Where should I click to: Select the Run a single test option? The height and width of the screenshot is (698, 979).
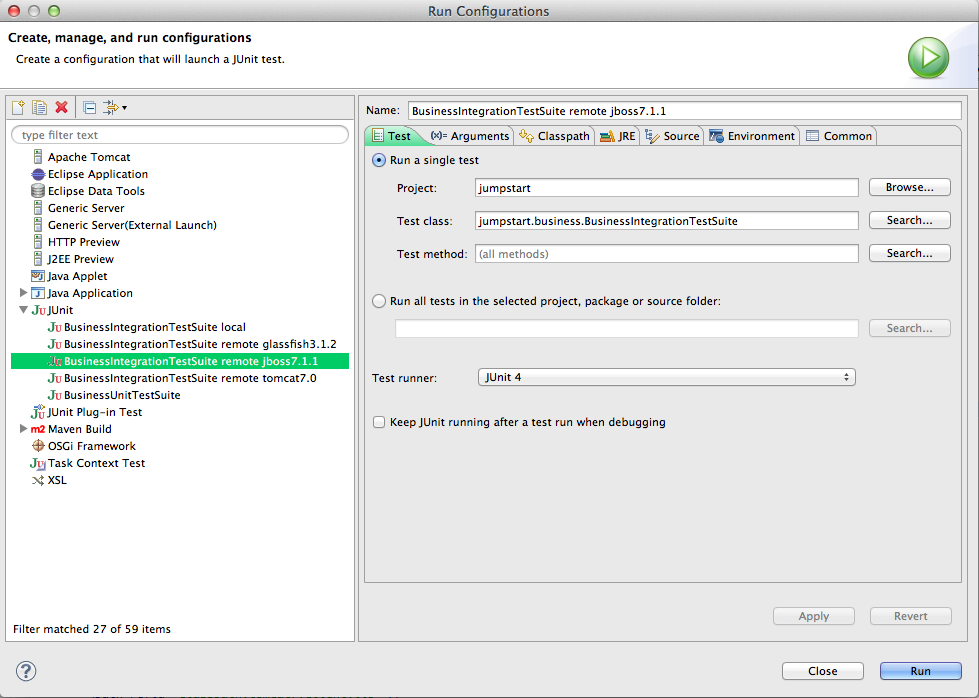[x=379, y=160]
